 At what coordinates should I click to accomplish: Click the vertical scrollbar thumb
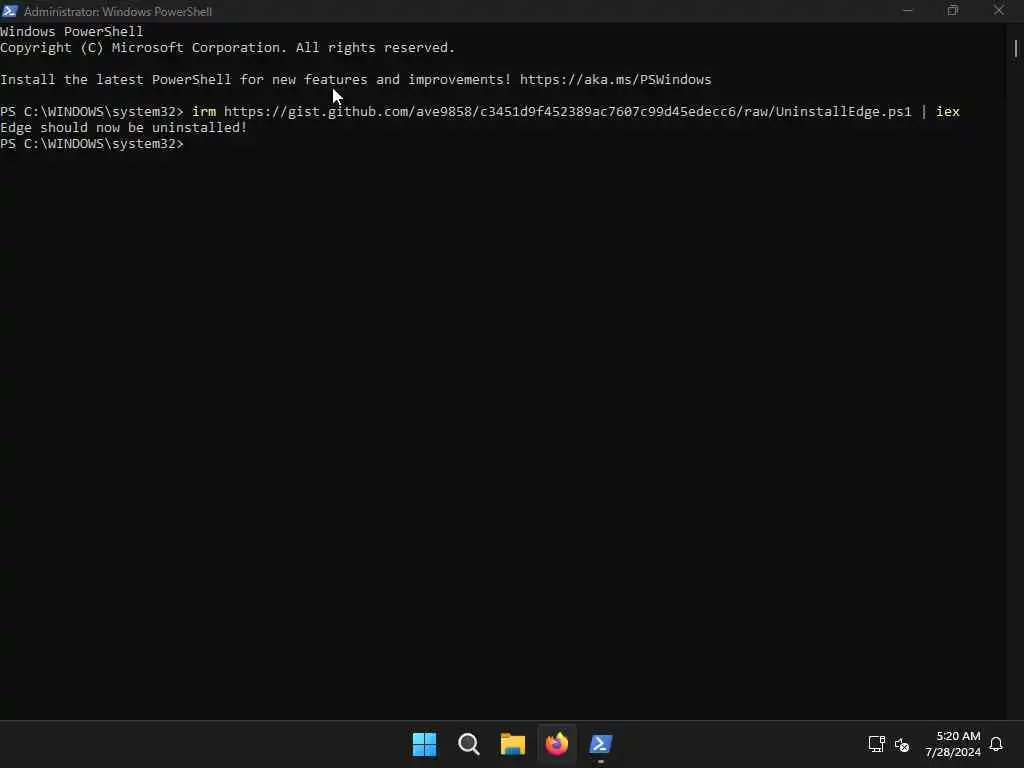click(x=1016, y=48)
